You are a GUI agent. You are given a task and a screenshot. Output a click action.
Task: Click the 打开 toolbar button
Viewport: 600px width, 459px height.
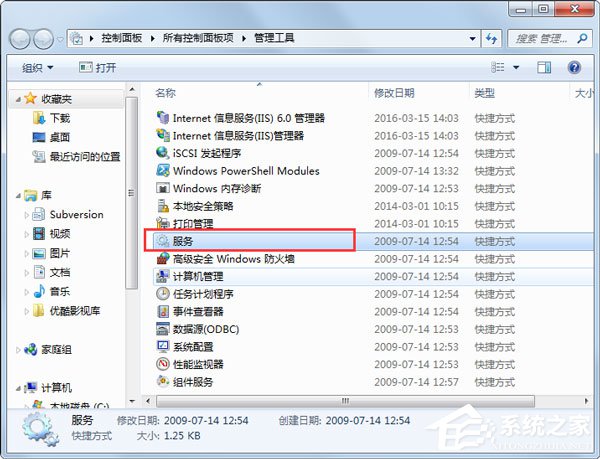[97, 68]
